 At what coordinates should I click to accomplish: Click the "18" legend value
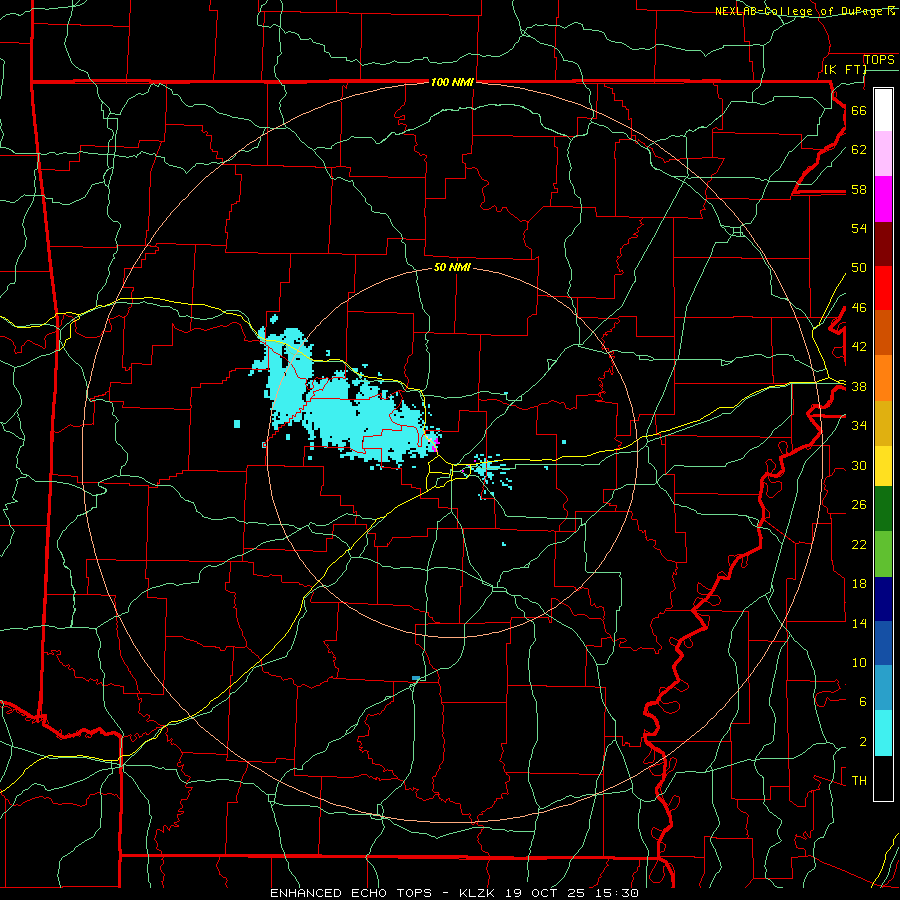(x=859, y=584)
